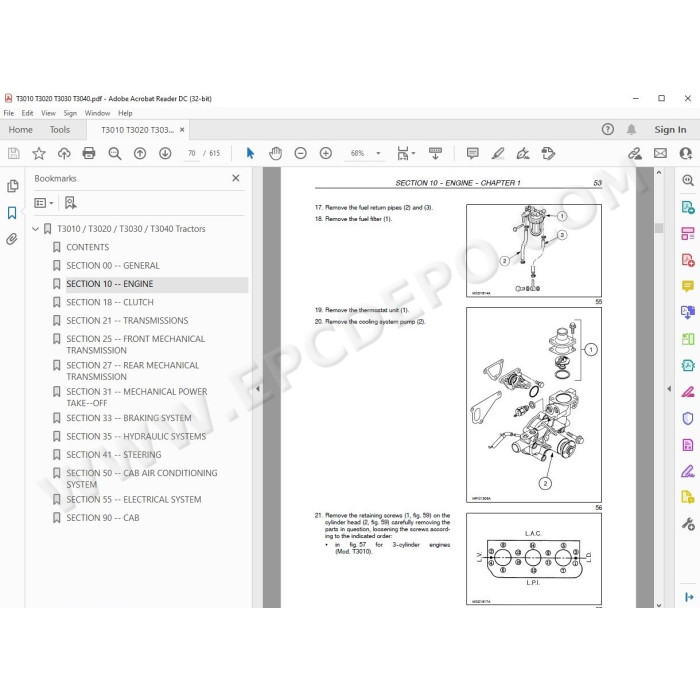Switch to the Home tab
Image resolution: width=700 pixels, height=700 pixels.
(21, 130)
